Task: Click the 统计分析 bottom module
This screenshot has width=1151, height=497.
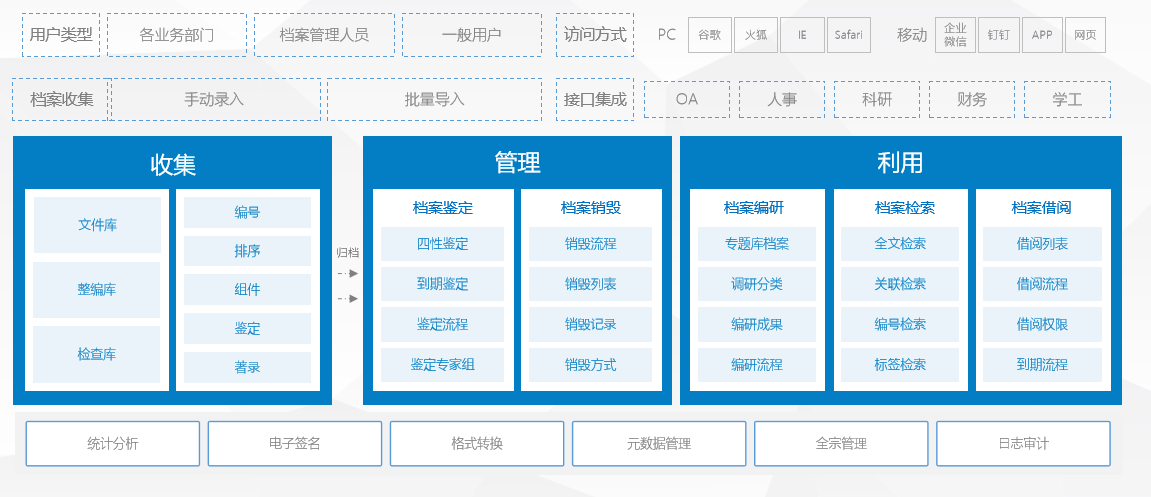Action: [x=113, y=444]
